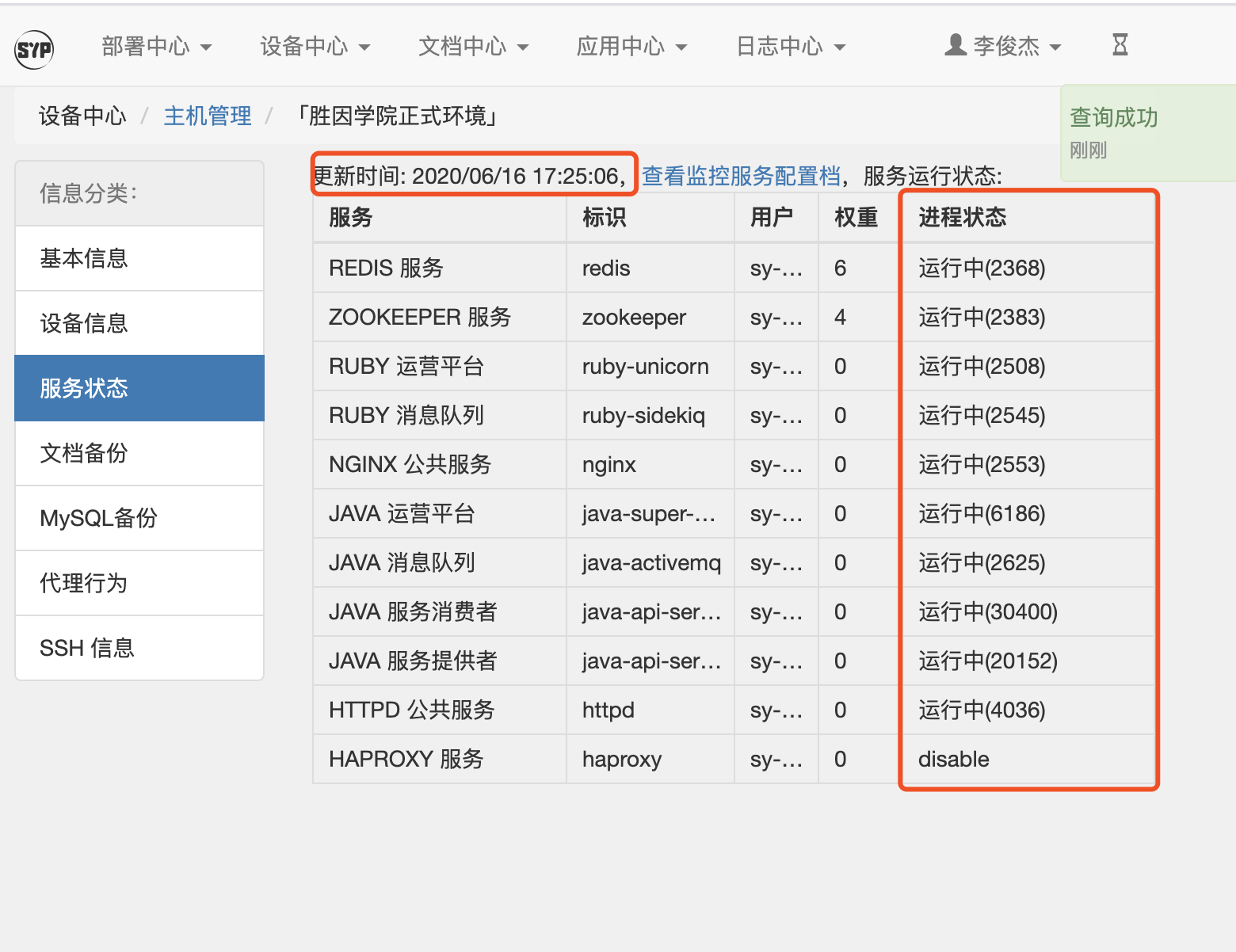1236x952 pixels.
Task: Click the hourglass icon in navbar
Action: pyautogui.click(x=1120, y=44)
